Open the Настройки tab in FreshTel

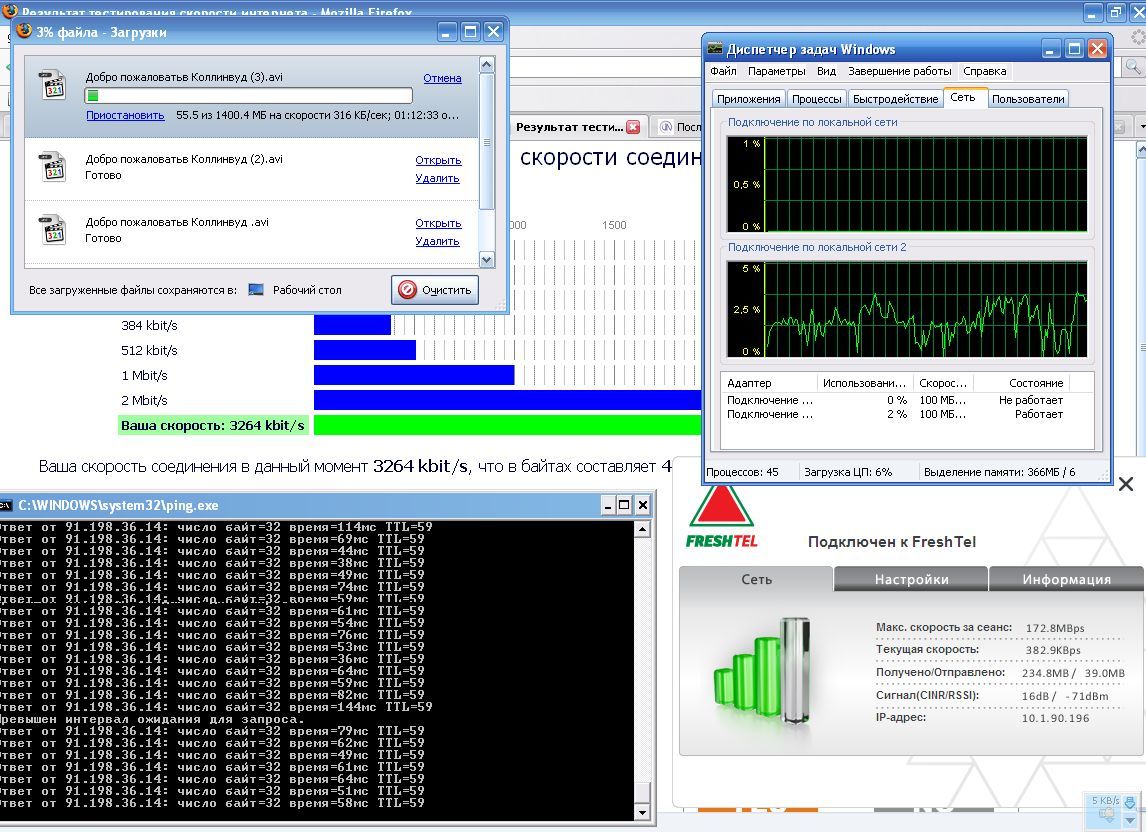click(x=910, y=579)
